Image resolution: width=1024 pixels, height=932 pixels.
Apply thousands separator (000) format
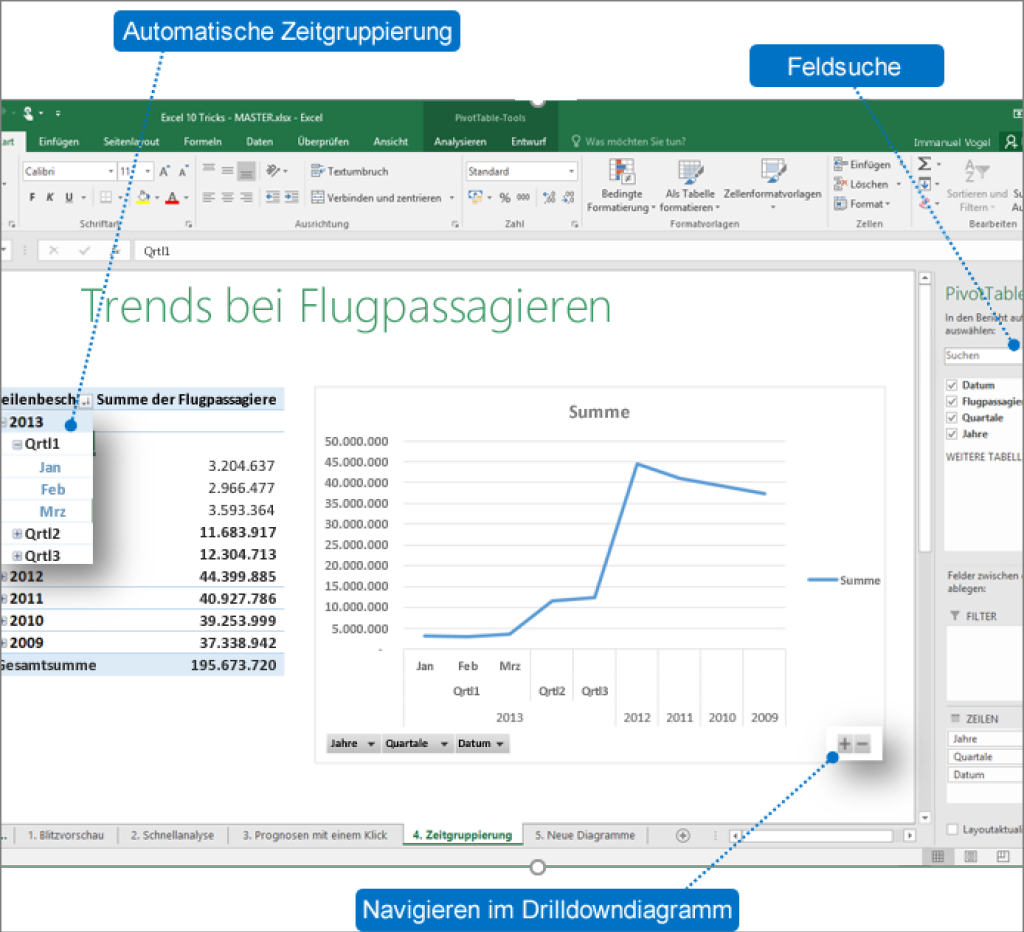(524, 197)
